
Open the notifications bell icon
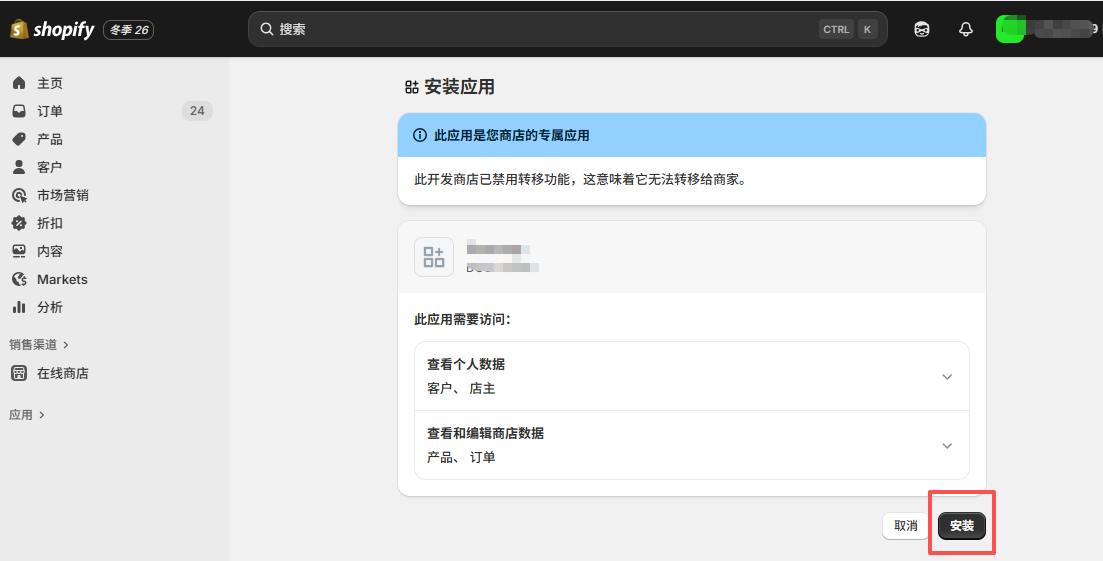(x=965, y=30)
